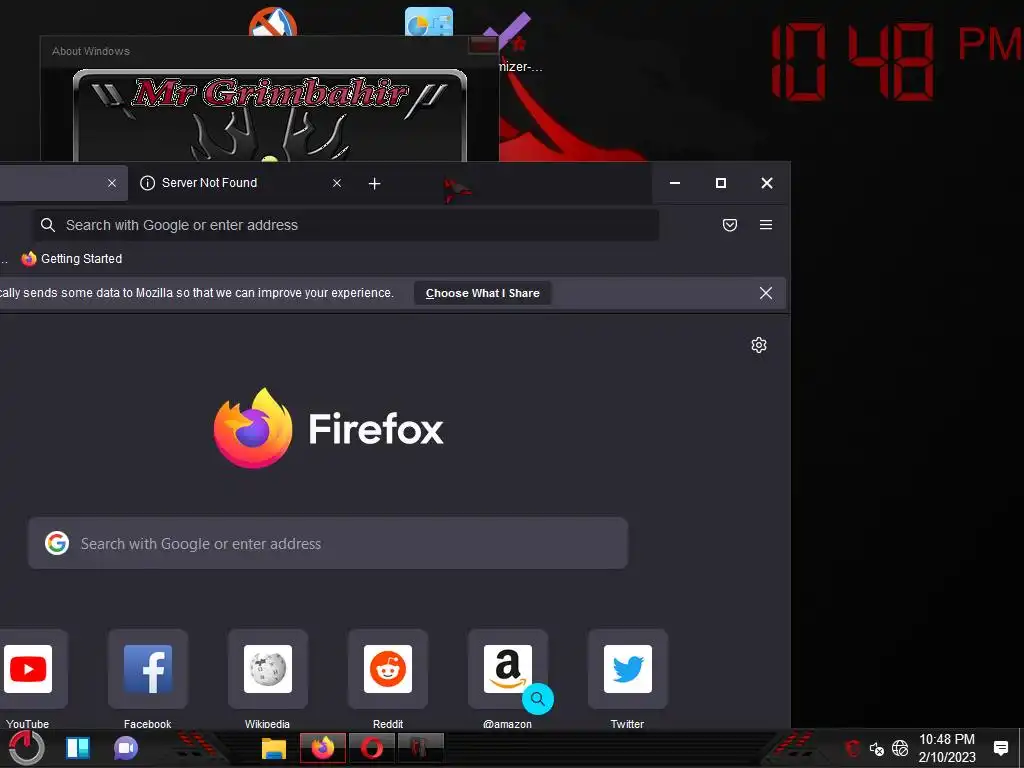Click the info icon on Server Not Found tab
1024x768 pixels.
pyautogui.click(x=148, y=184)
